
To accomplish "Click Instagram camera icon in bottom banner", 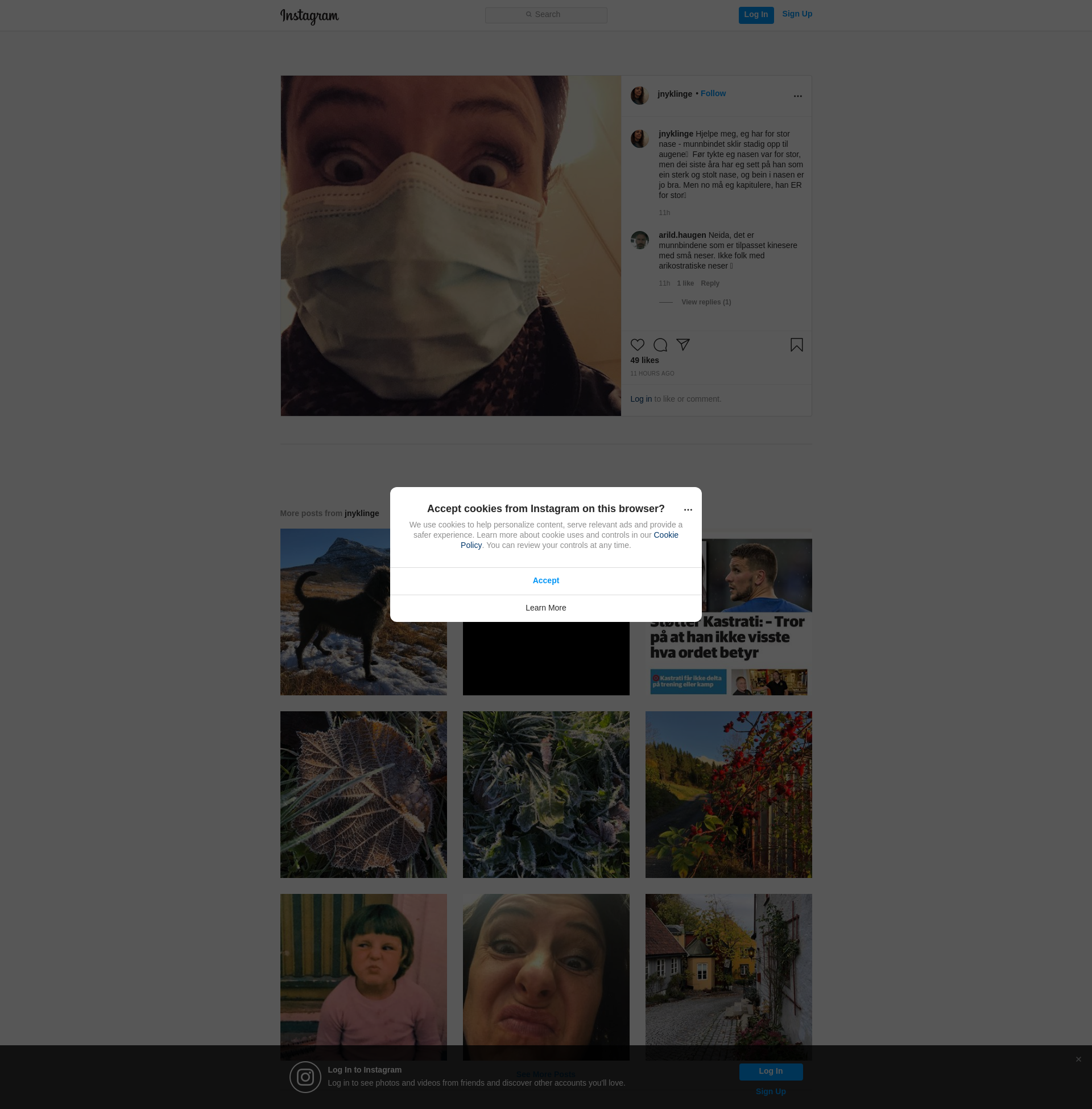I will pos(305,1077).
